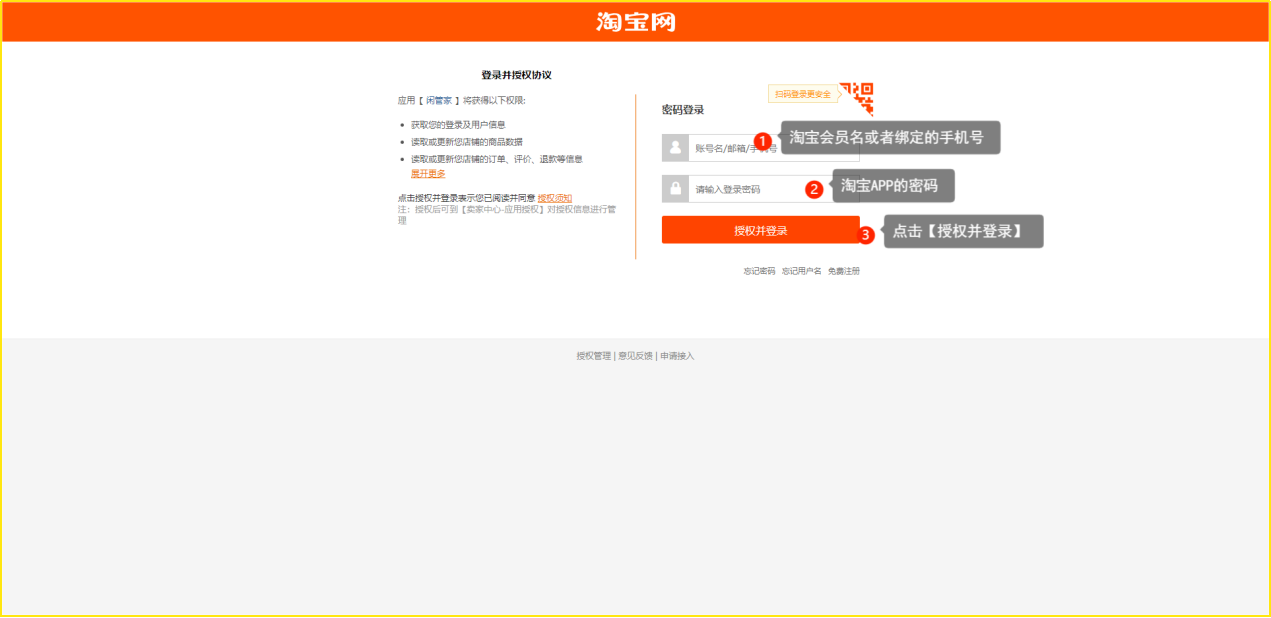The image size is (1271, 618).
Task: Click the red number 1 badge
Action: tap(762, 141)
